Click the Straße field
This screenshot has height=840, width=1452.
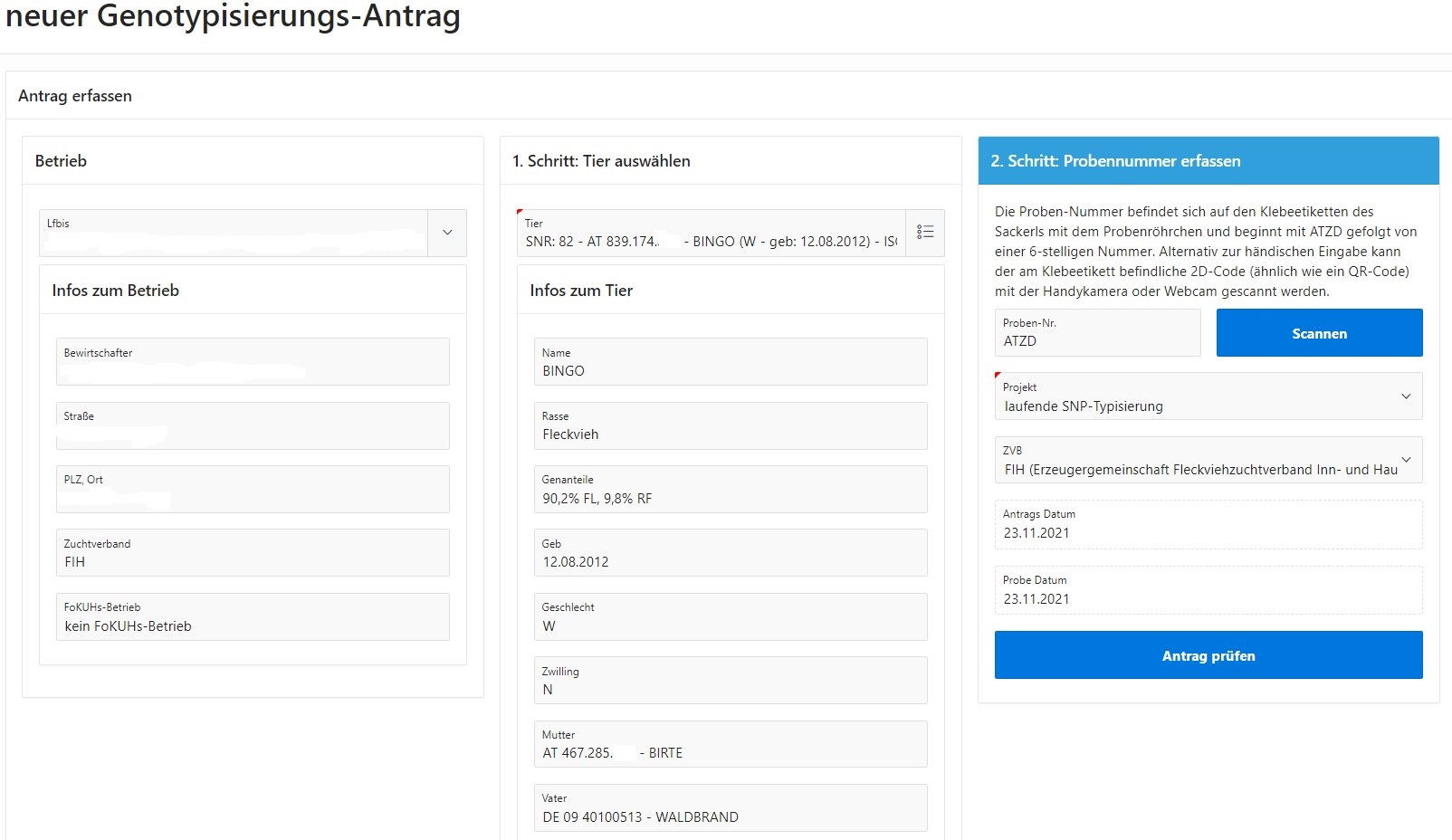tap(253, 426)
